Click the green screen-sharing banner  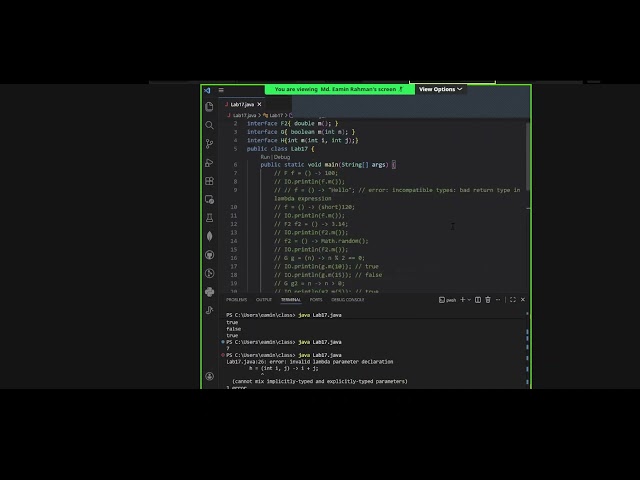tap(339, 89)
